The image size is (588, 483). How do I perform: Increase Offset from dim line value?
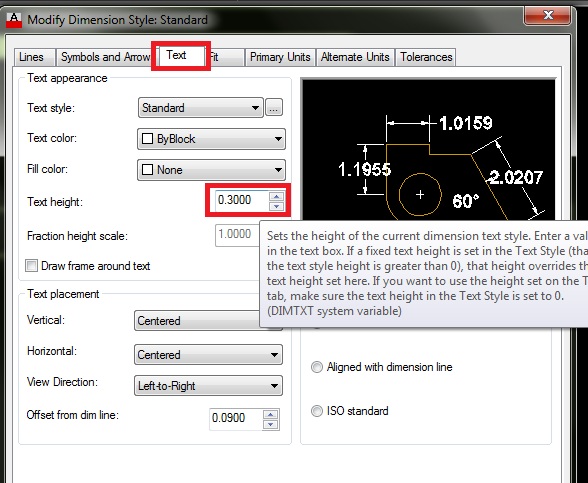(271, 414)
